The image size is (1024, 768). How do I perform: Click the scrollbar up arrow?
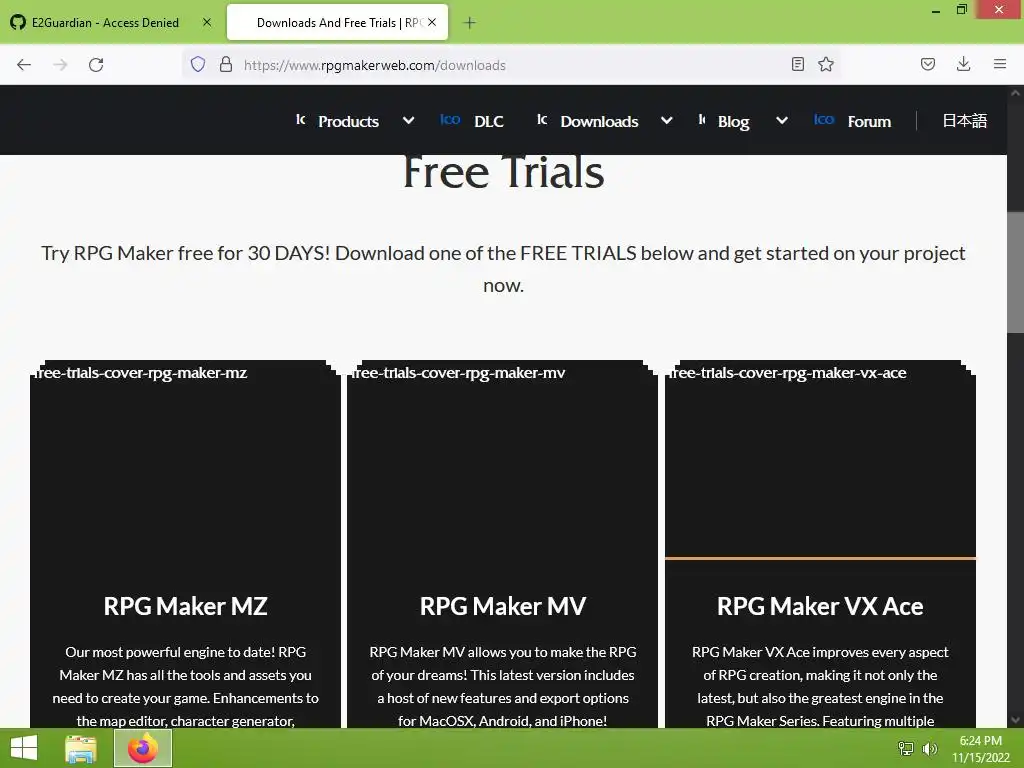pyautogui.click(x=1015, y=93)
